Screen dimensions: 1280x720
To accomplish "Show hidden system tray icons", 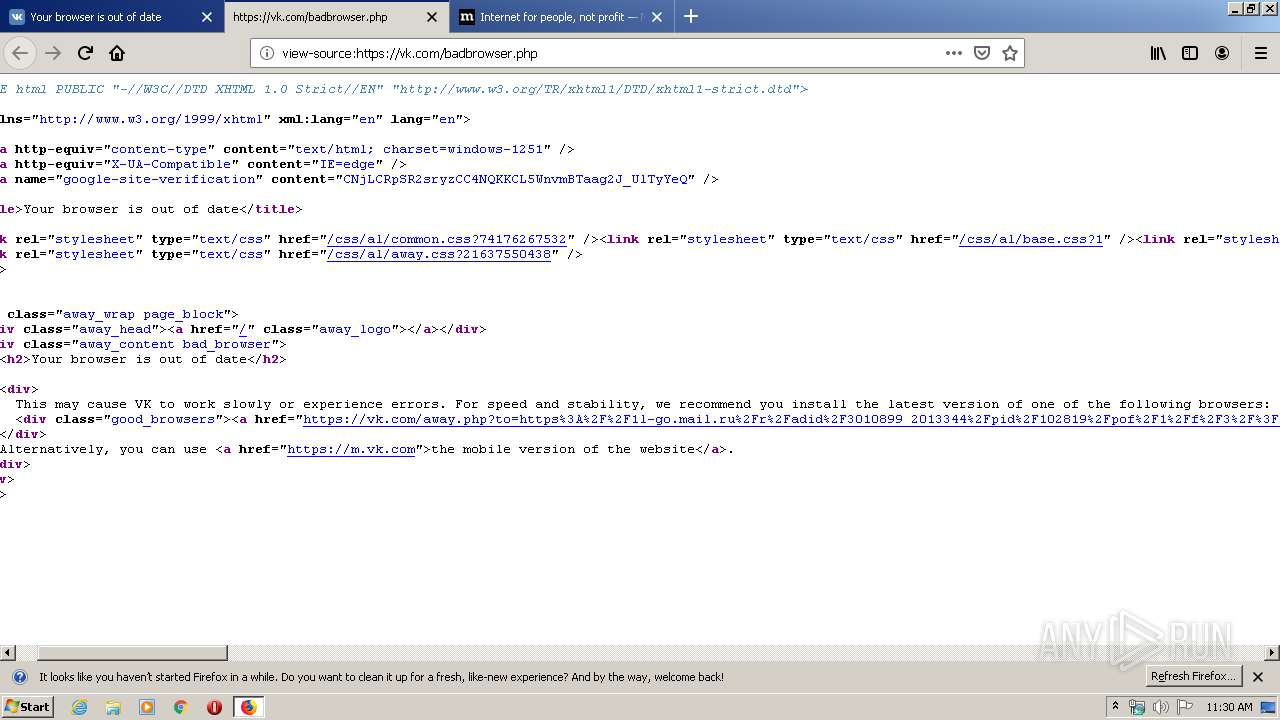I will click(x=1115, y=707).
